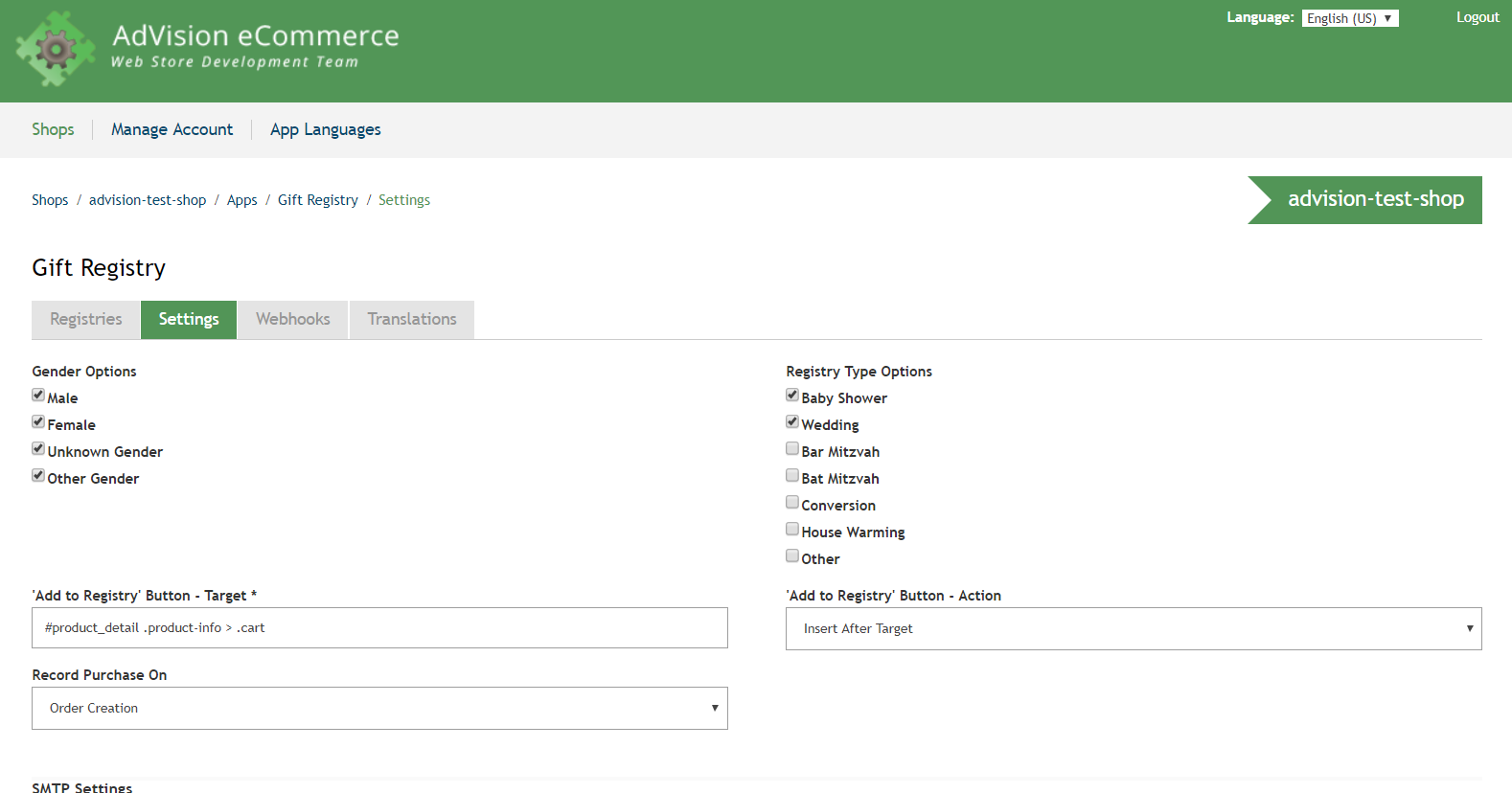Click the Gift Registry breadcrumb link

tap(317, 200)
